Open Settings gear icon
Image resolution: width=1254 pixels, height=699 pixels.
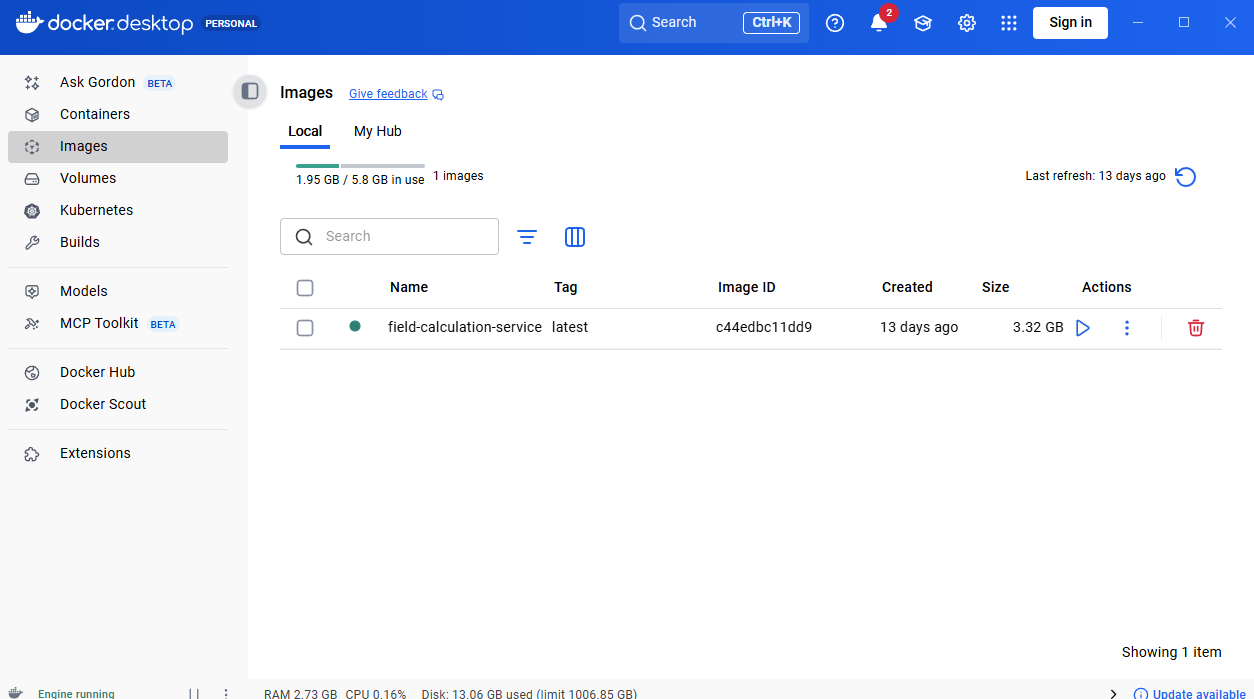coord(967,23)
